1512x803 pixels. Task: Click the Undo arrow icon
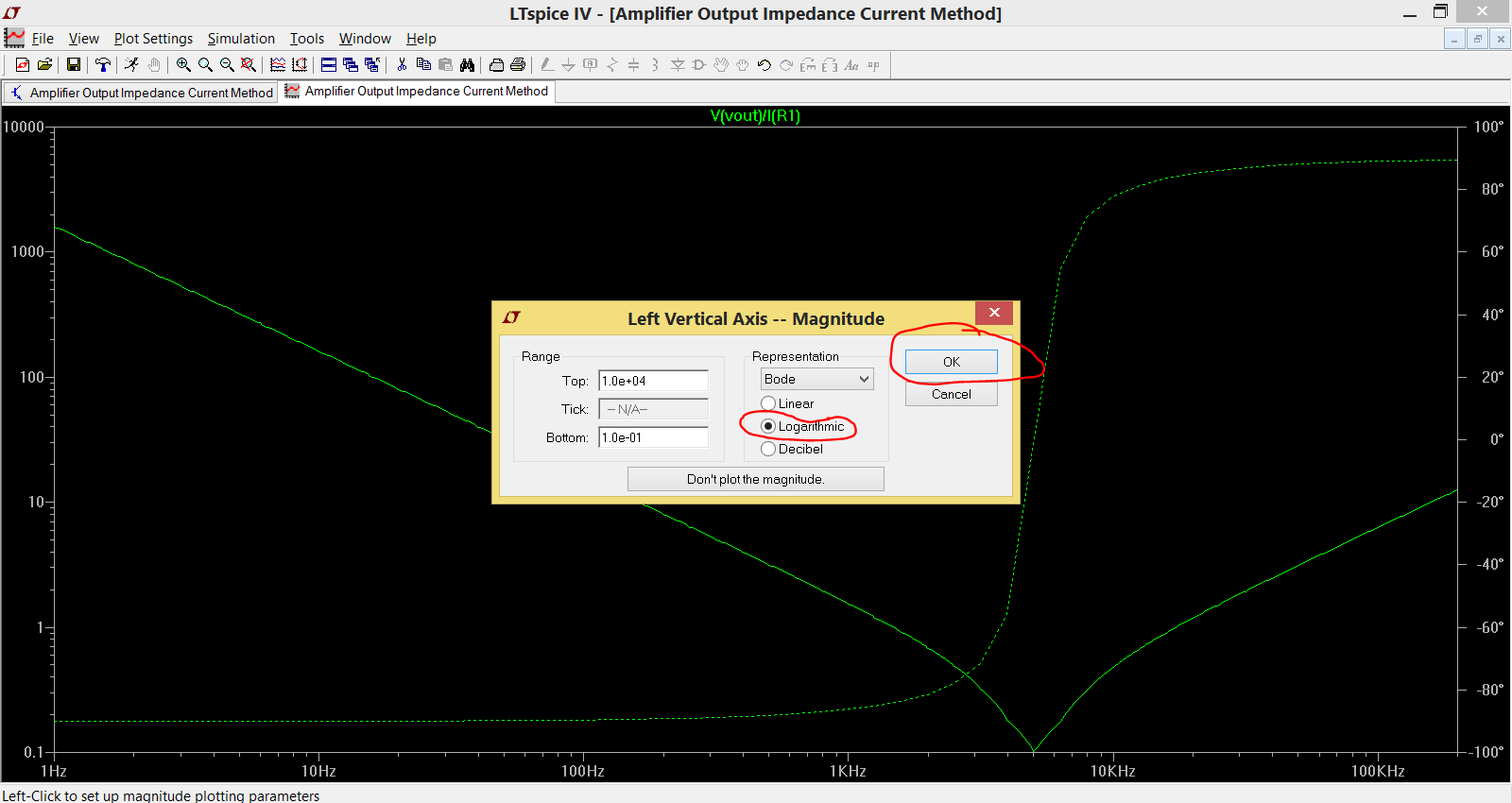(764, 65)
